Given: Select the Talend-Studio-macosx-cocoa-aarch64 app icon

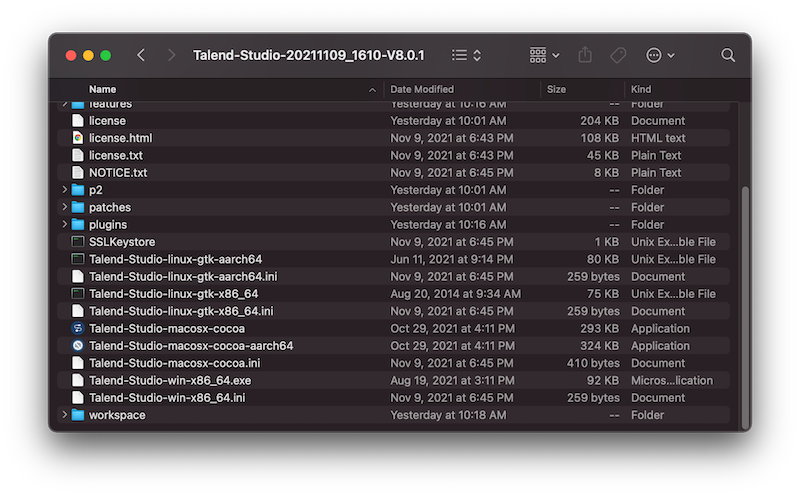Looking at the screenshot, I should (x=78, y=346).
